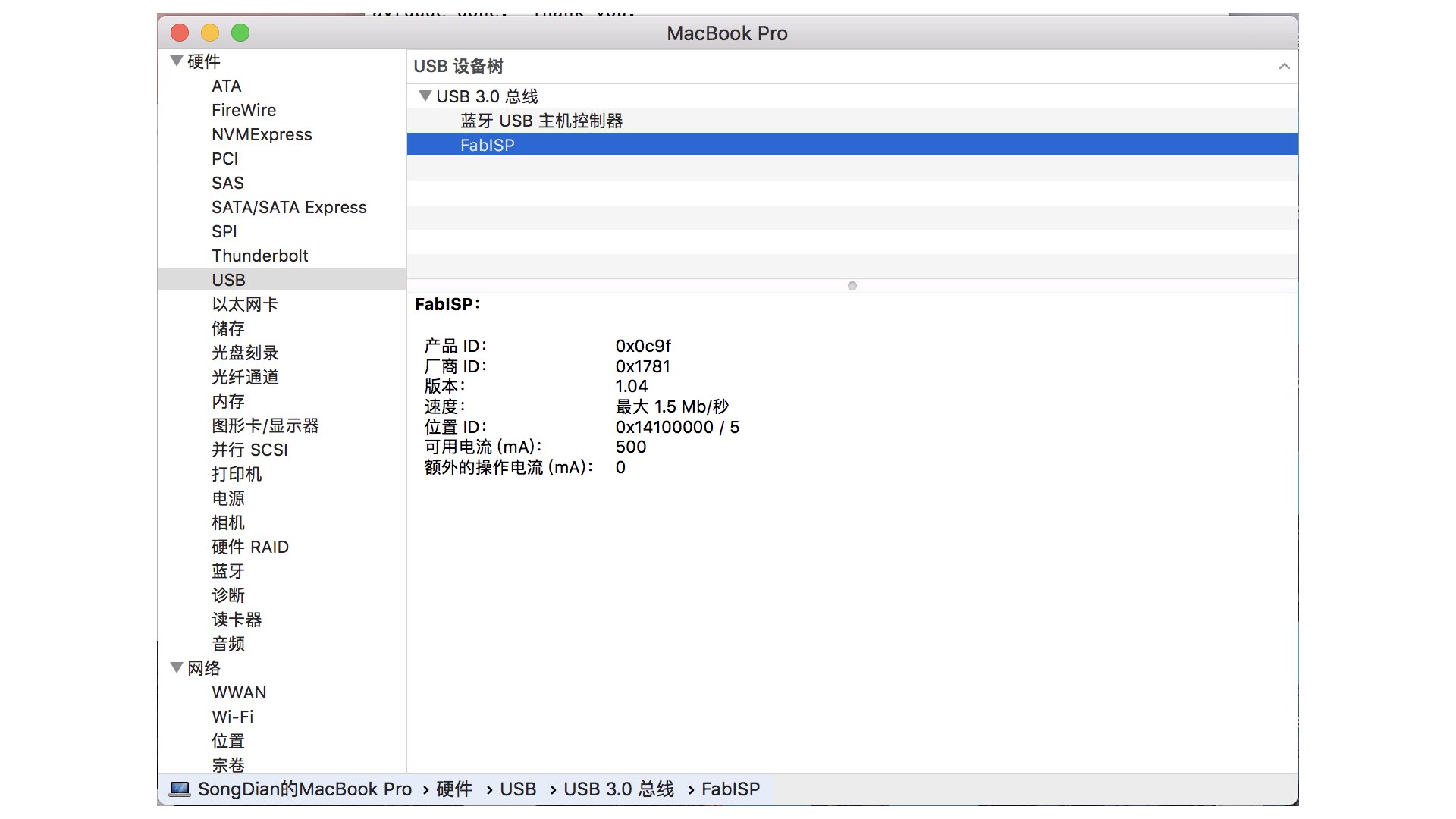Select 并行 SCSI in the sidebar
1456x819 pixels.
point(249,450)
